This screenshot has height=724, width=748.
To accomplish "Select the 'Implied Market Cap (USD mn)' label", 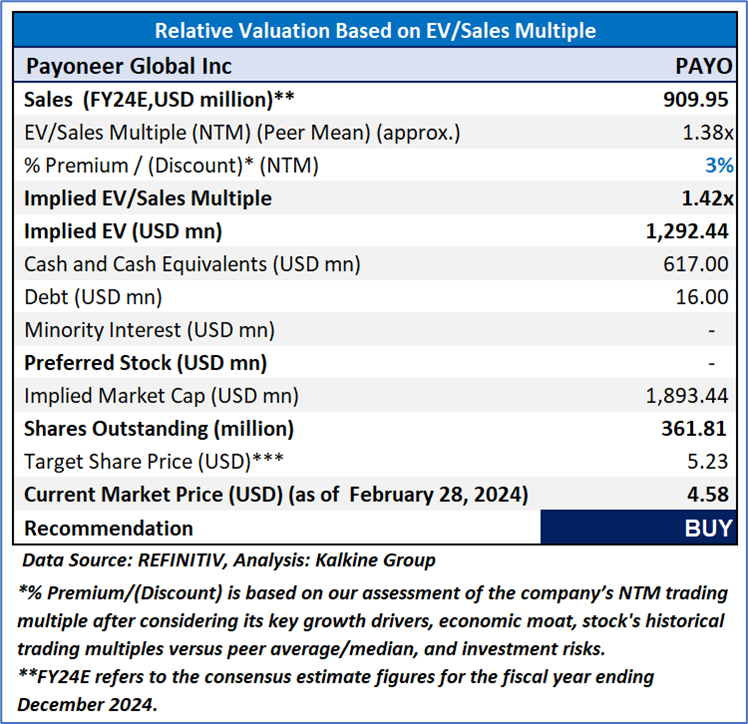I will (x=161, y=396).
